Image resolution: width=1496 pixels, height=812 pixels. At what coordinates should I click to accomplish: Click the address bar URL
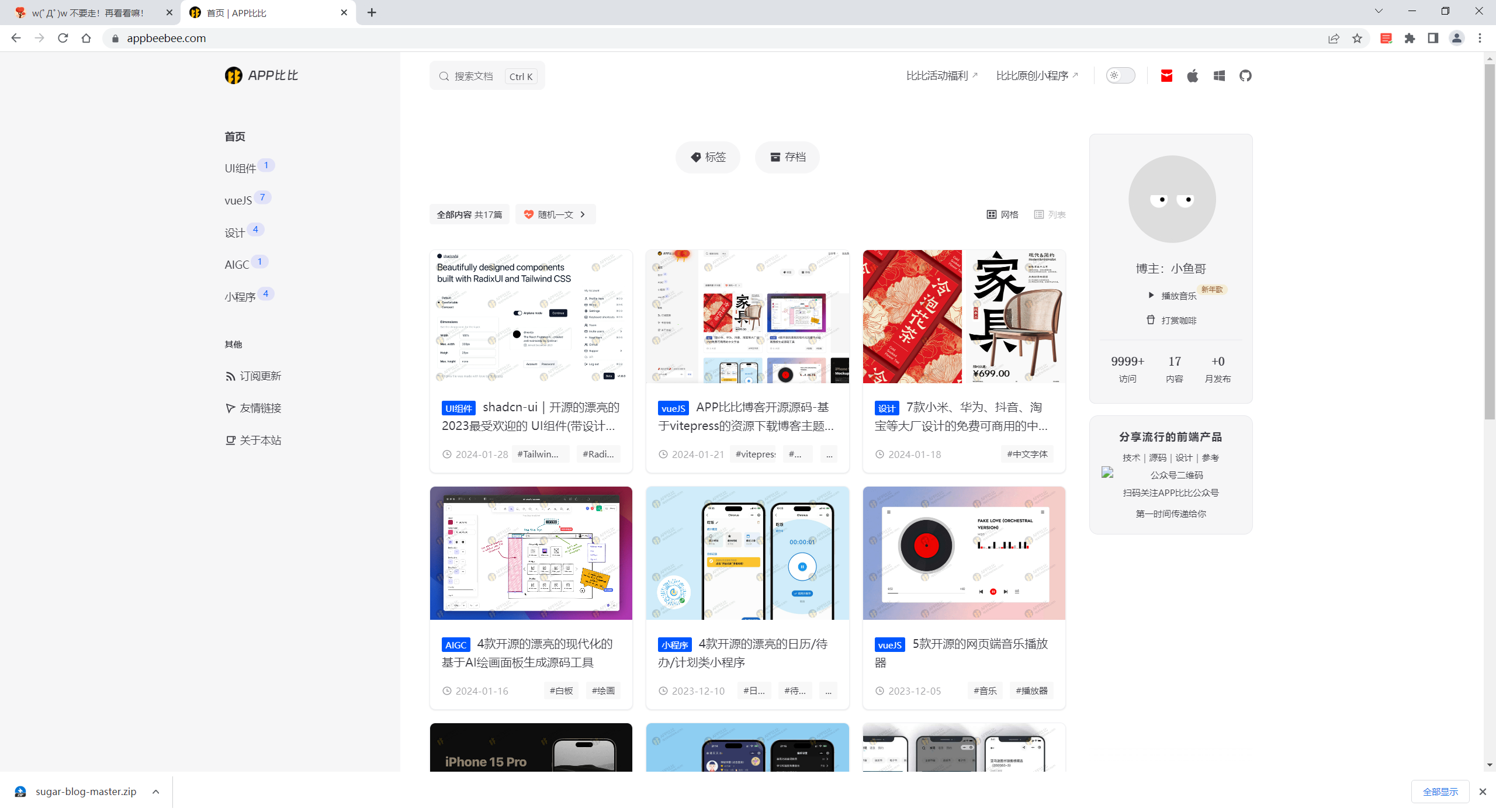pyautogui.click(x=167, y=38)
